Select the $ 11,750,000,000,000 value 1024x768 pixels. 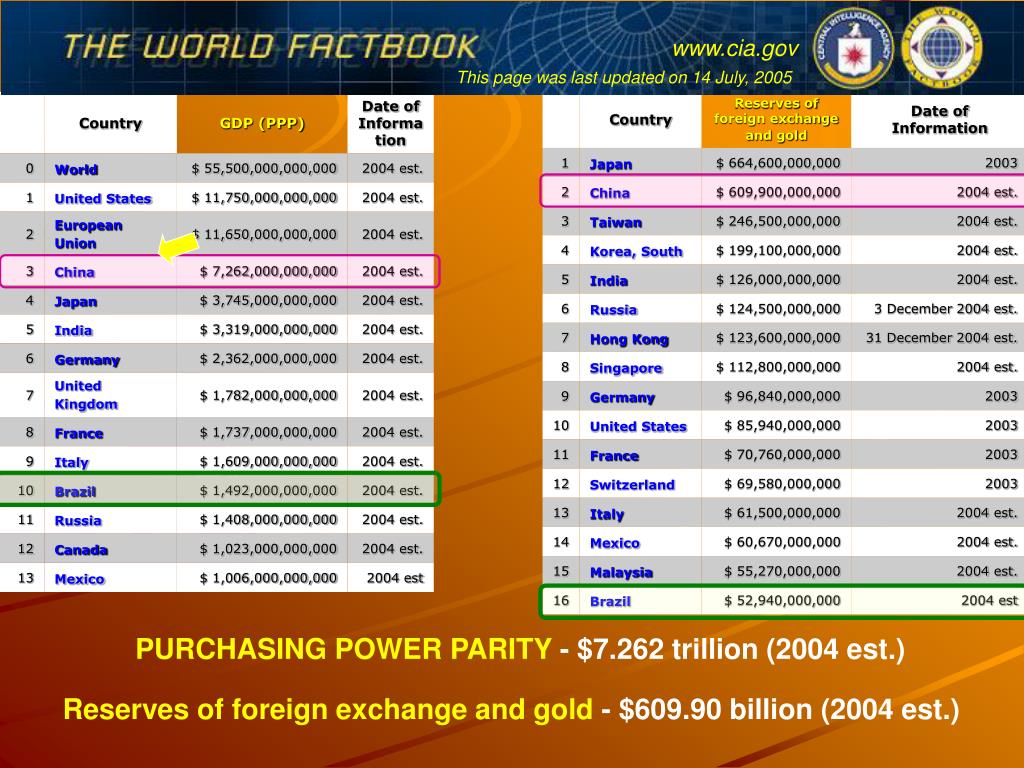coord(264,198)
